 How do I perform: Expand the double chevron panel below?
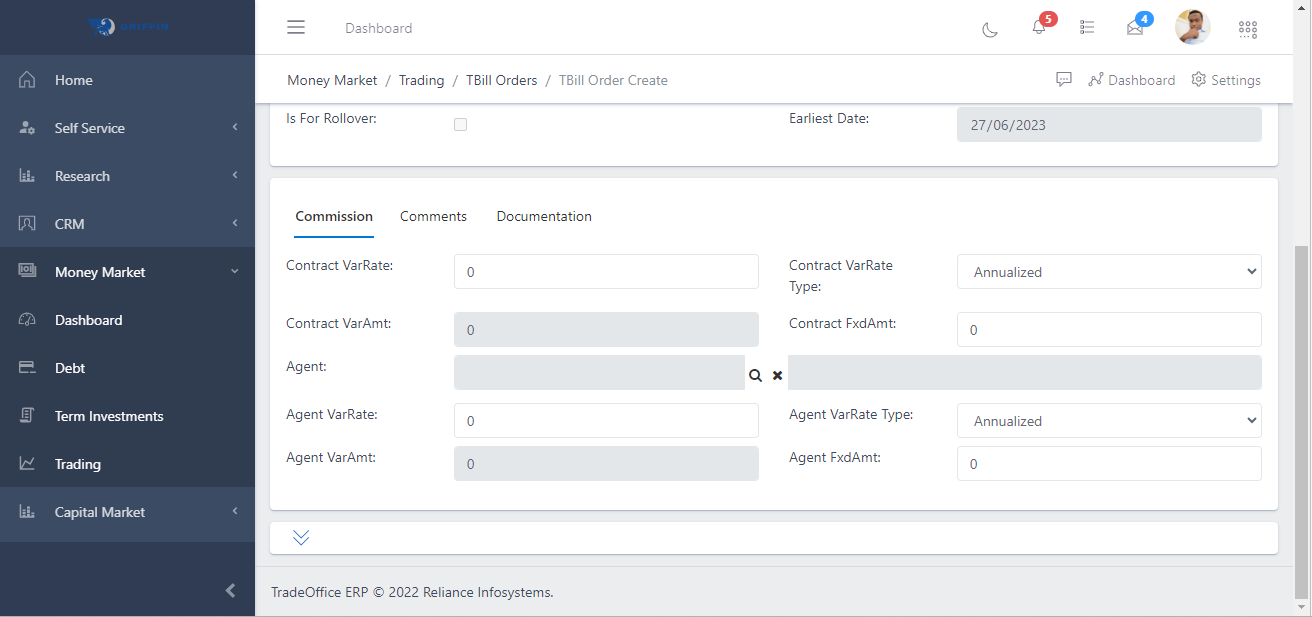point(301,538)
